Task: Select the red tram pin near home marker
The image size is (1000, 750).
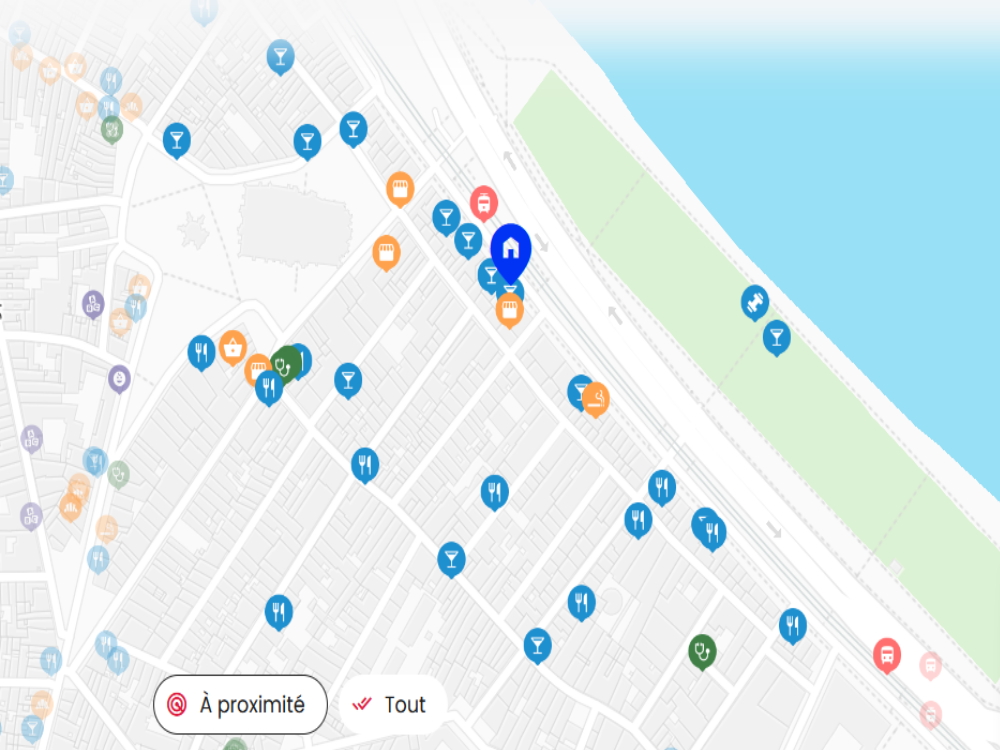Action: (484, 202)
